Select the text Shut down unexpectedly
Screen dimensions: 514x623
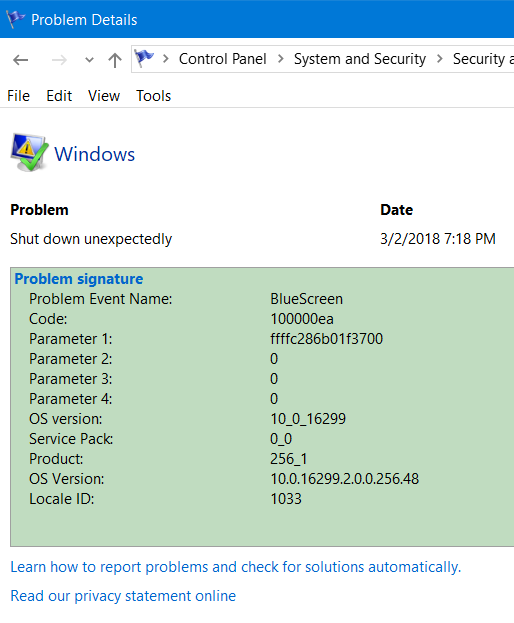pos(91,239)
